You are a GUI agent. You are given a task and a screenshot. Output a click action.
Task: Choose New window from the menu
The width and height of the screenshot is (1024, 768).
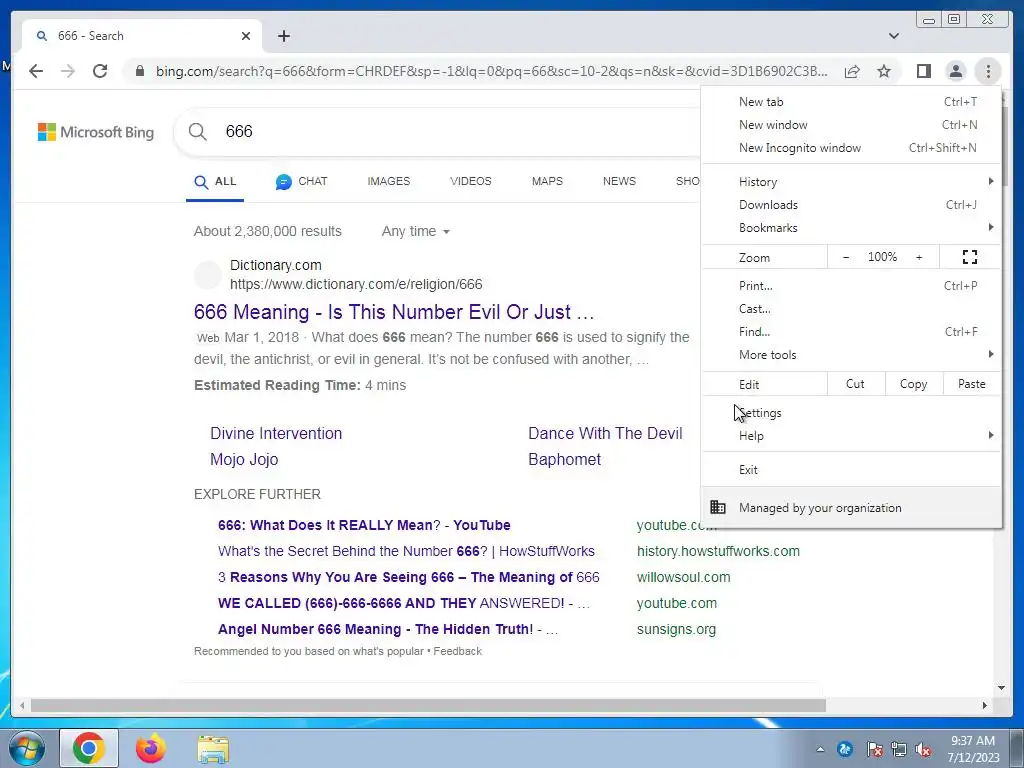point(851,125)
